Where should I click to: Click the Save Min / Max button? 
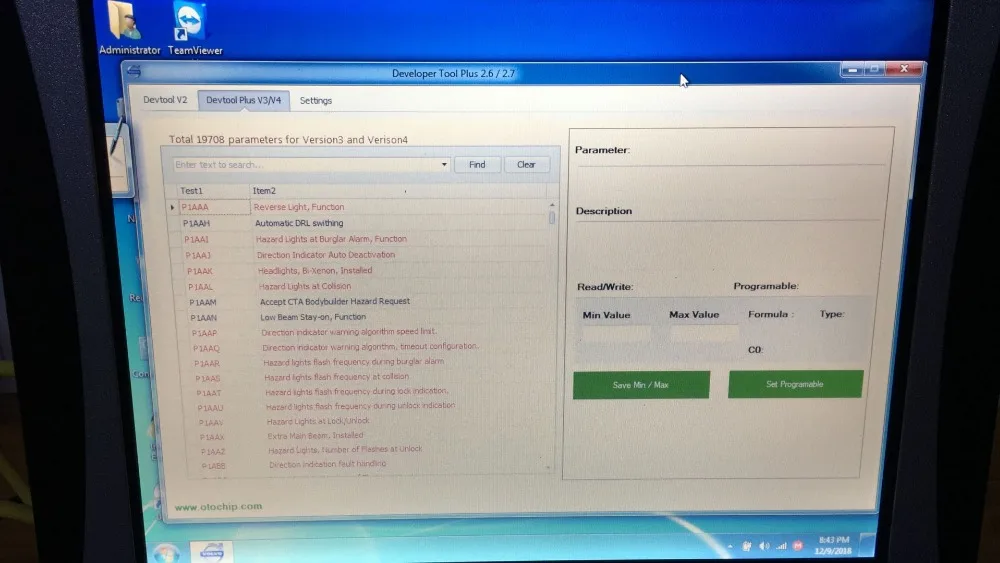click(x=641, y=385)
